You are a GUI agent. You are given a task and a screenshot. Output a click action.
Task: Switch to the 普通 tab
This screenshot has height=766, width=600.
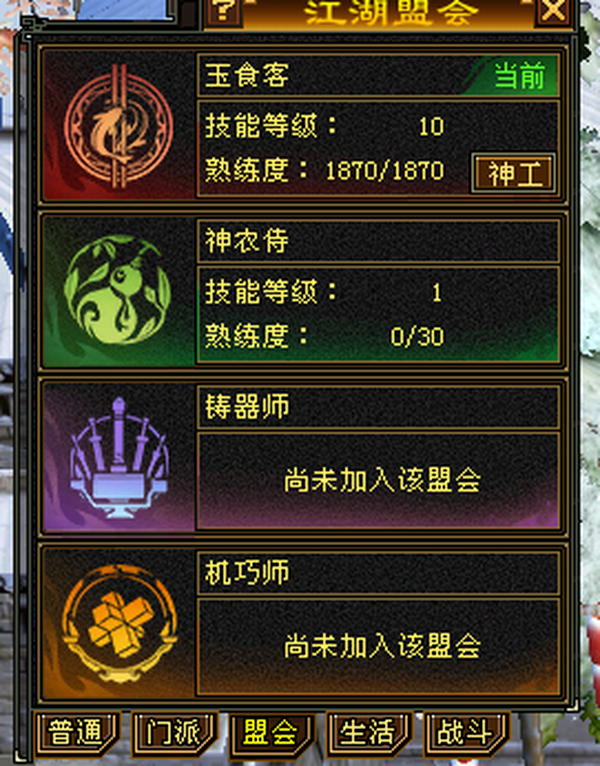coord(75,732)
